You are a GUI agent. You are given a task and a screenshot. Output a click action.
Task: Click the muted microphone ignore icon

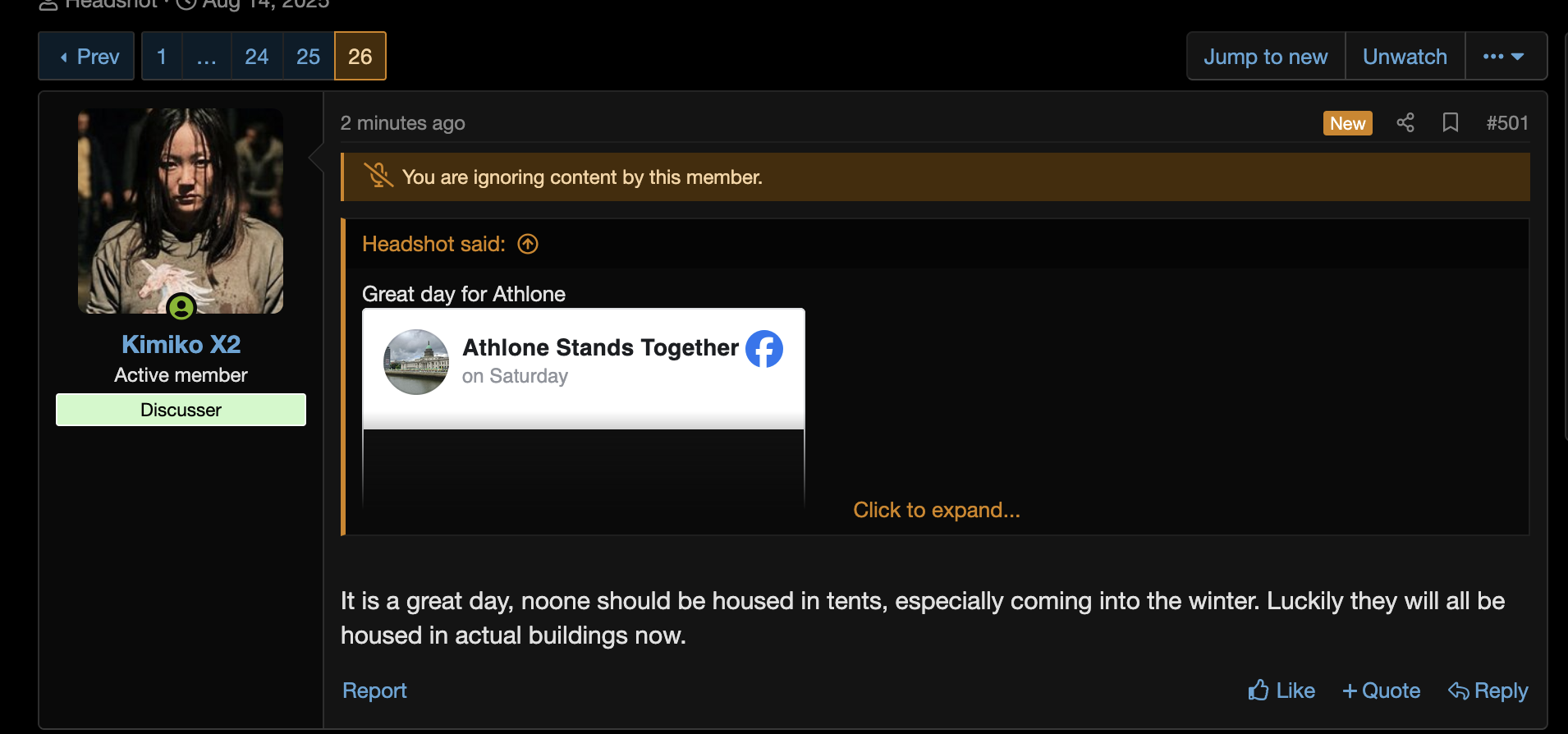(x=378, y=176)
